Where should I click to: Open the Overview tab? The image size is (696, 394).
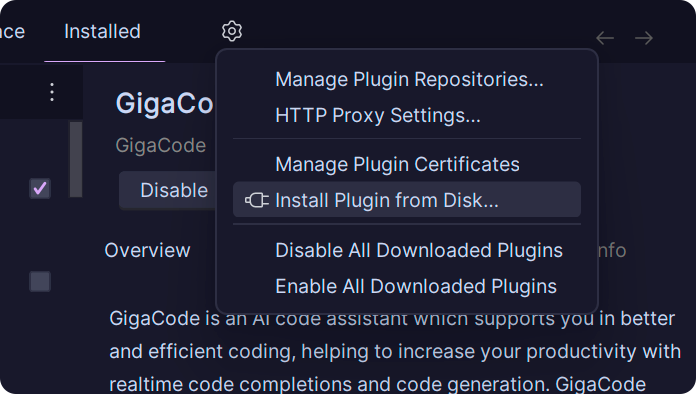click(x=147, y=250)
